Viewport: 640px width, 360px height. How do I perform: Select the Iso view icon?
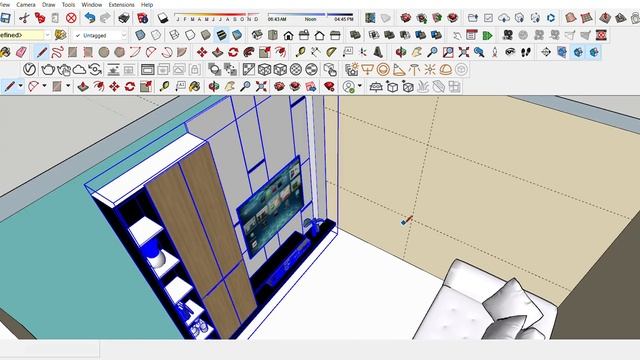(x=257, y=35)
